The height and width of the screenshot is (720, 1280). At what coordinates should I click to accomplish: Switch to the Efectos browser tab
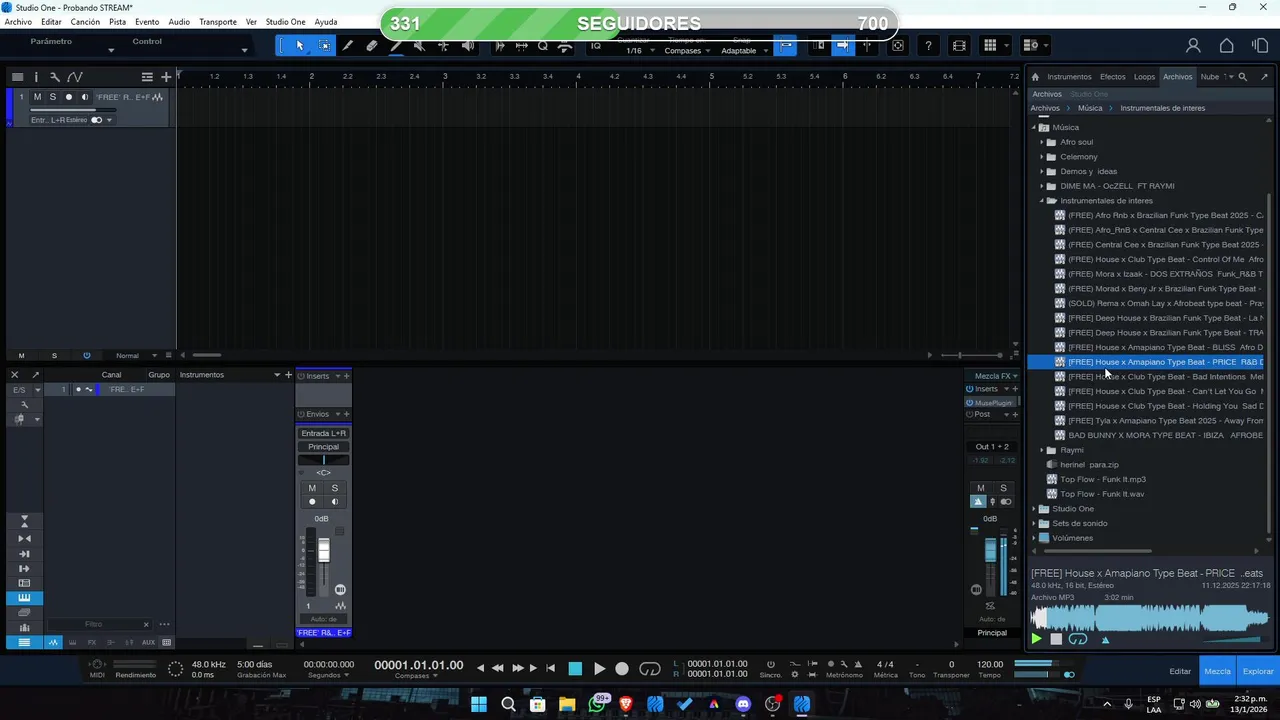(1113, 77)
